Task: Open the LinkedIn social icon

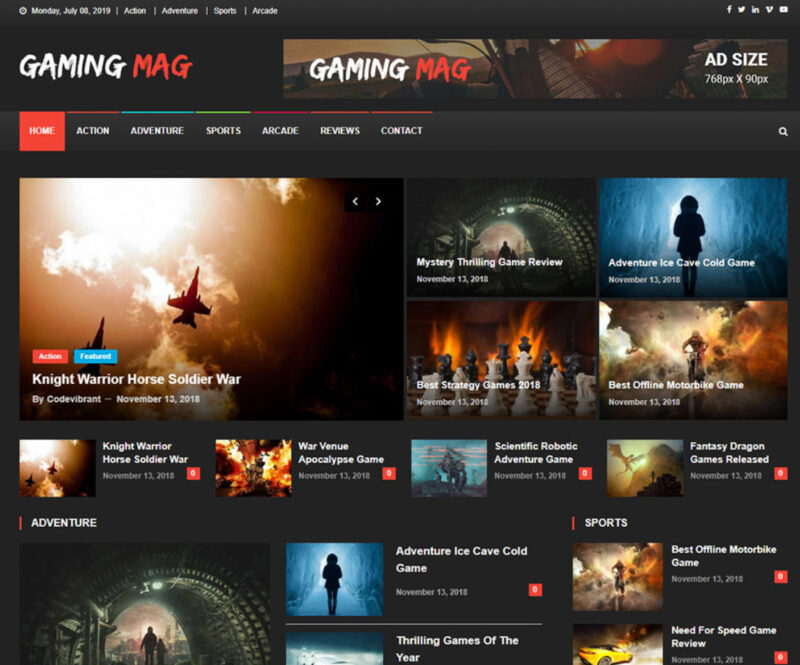Action: click(755, 10)
